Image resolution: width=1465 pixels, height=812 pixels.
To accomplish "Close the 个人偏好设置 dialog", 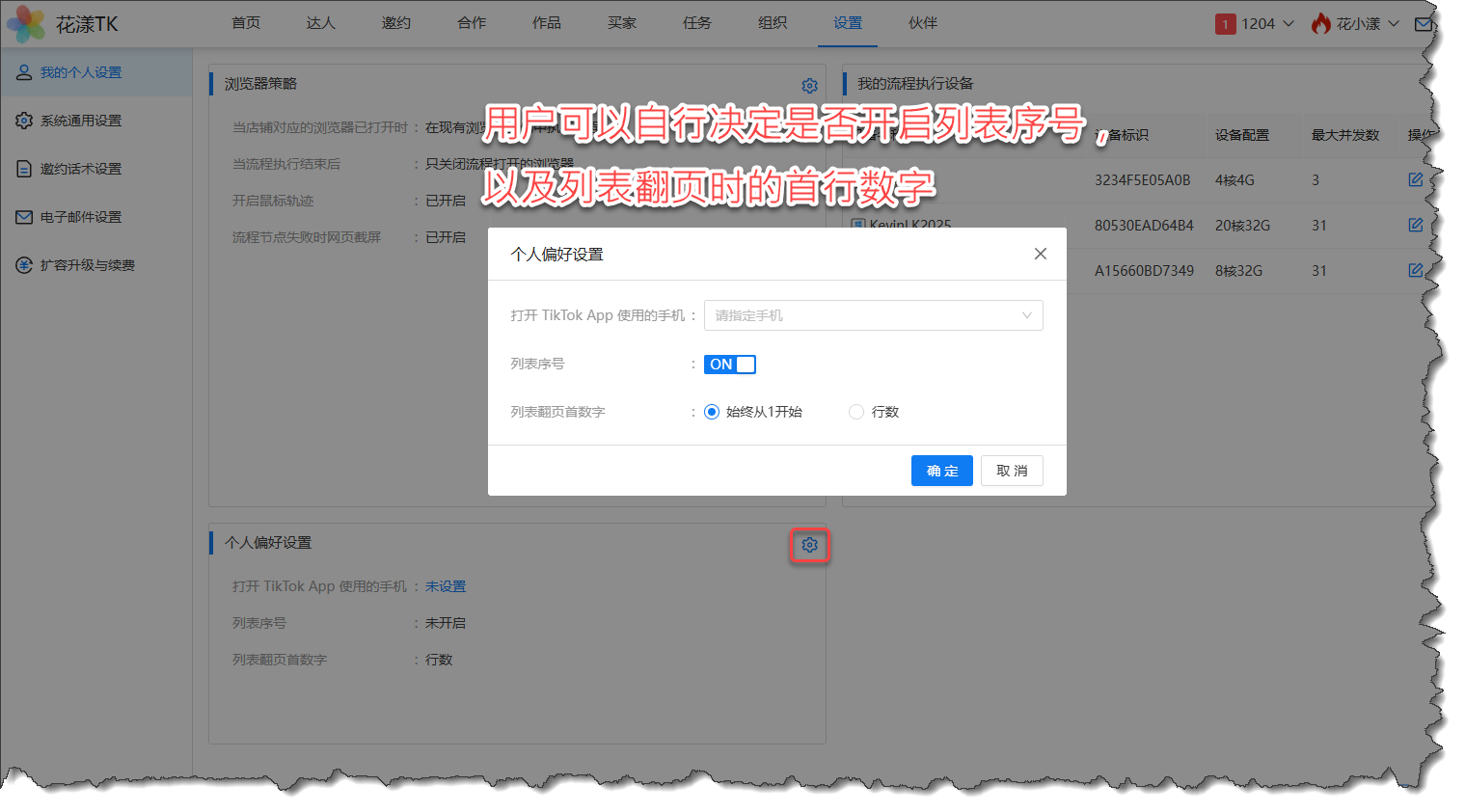I will (1040, 254).
